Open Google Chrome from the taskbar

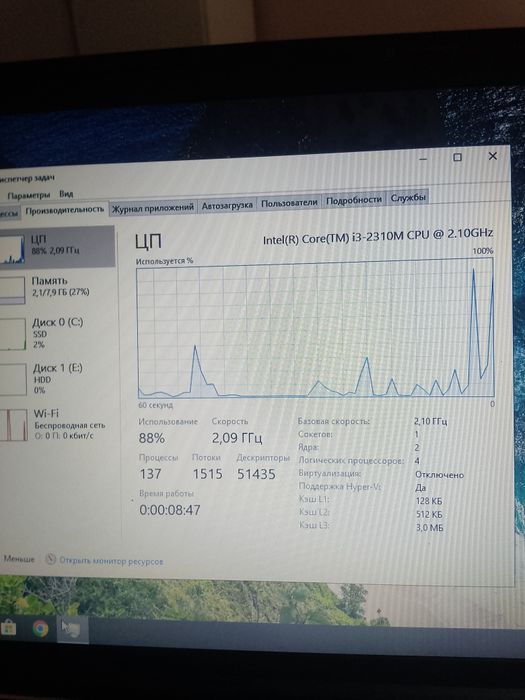(41, 629)
